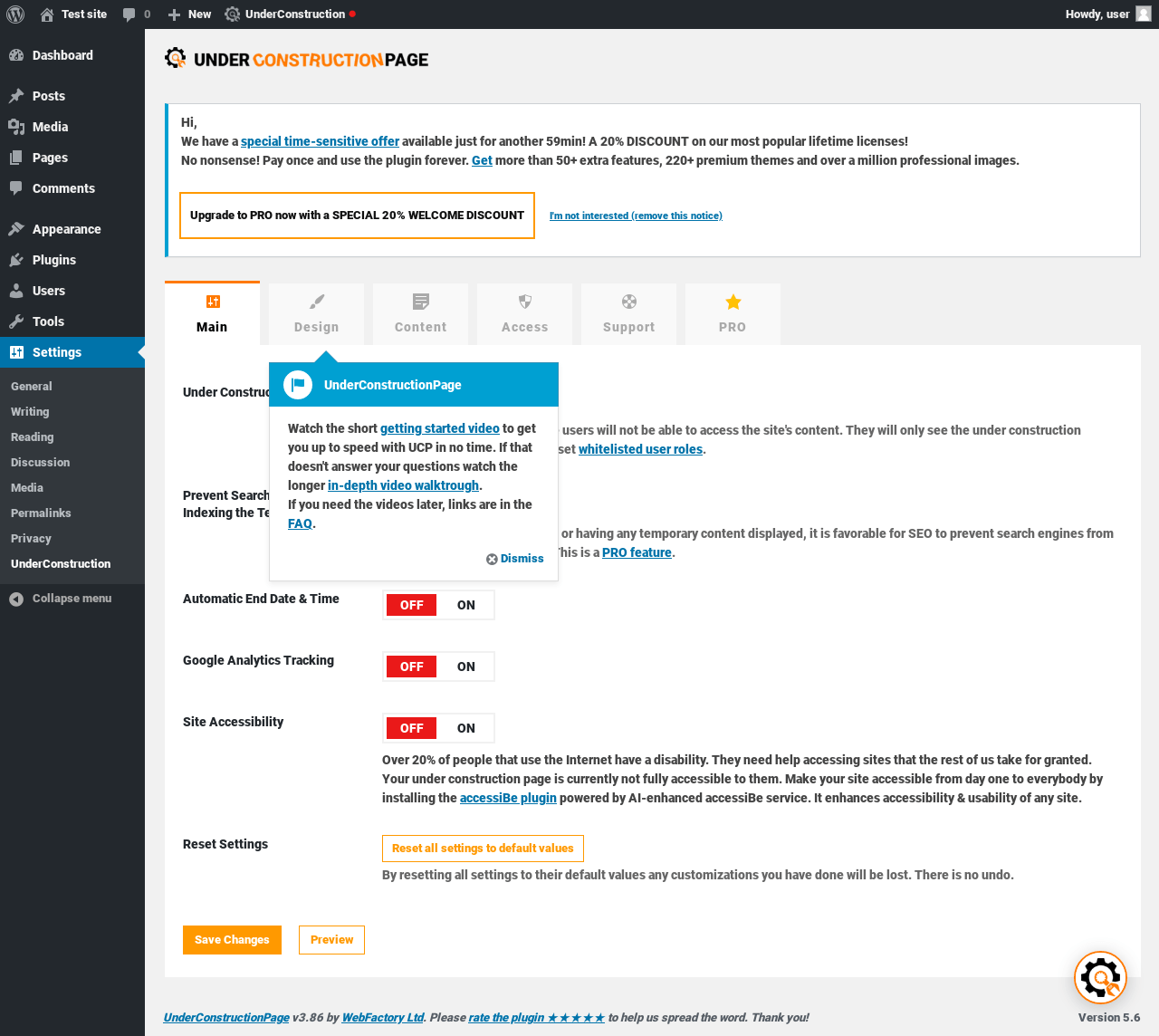Click Howdy, user account text

point(1097,14)
